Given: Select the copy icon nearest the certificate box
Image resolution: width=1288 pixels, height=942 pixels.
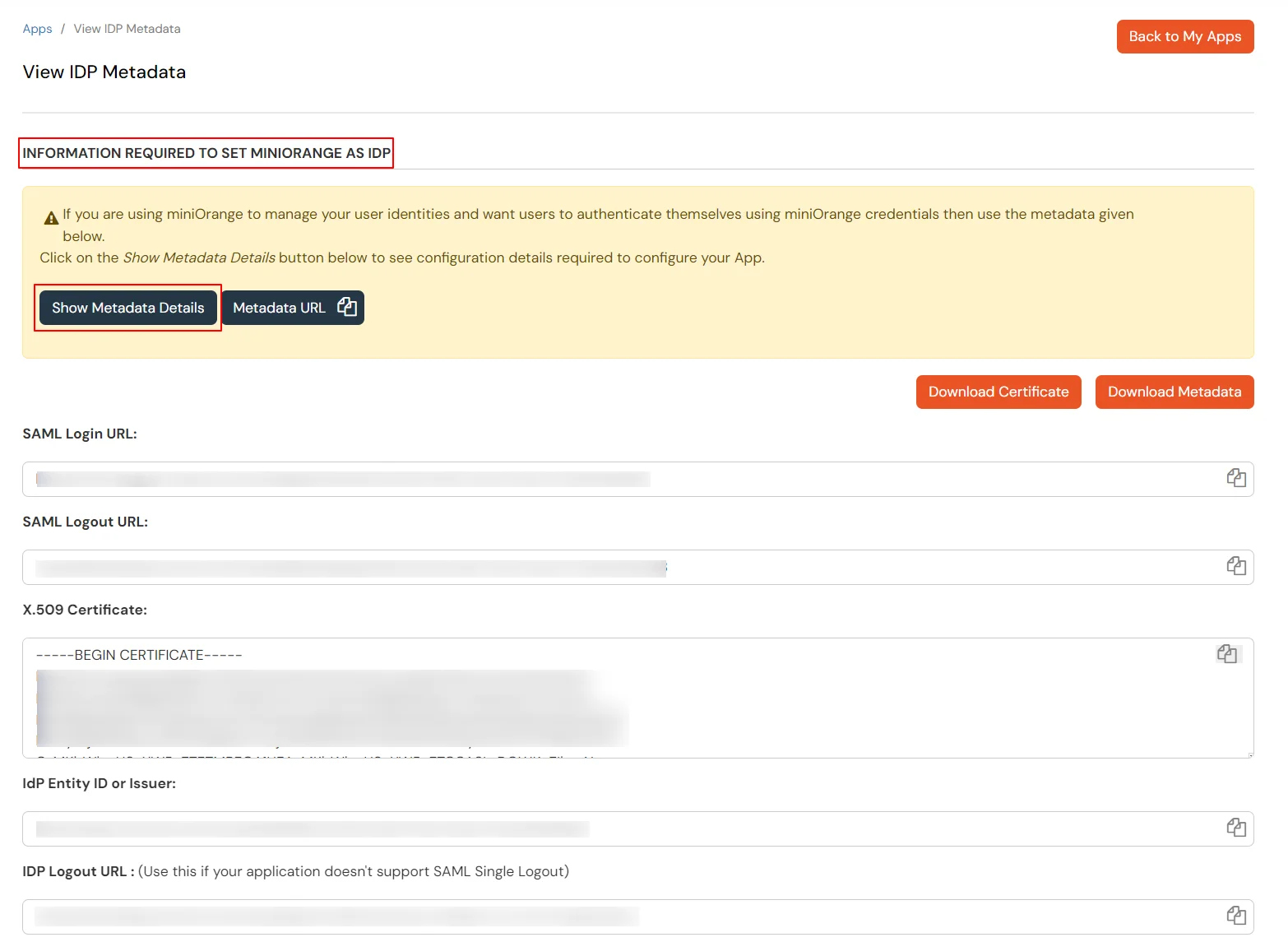Looking at the screenshot, I should coord(1226,654).
